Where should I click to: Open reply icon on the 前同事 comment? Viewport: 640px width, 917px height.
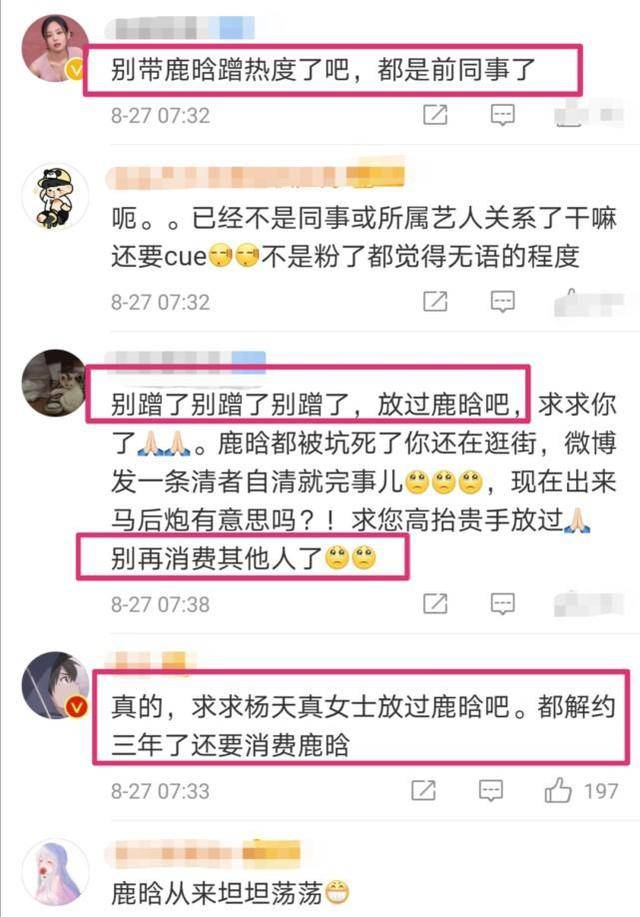[503, 115]
